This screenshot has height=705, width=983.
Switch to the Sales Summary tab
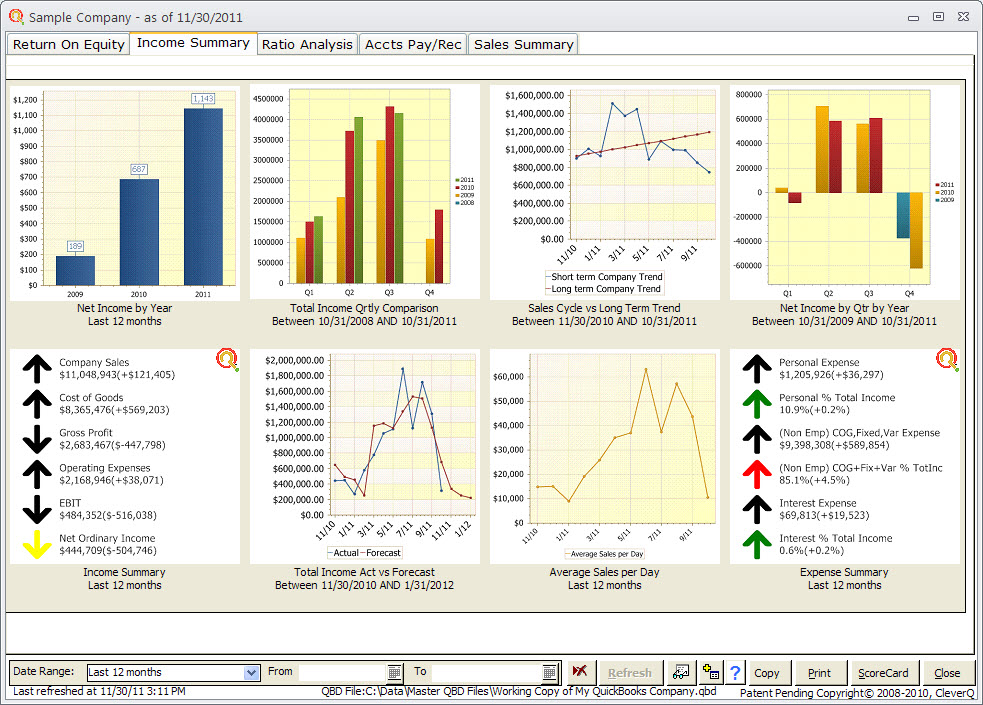pyautogui.click(x=524, y=44)
